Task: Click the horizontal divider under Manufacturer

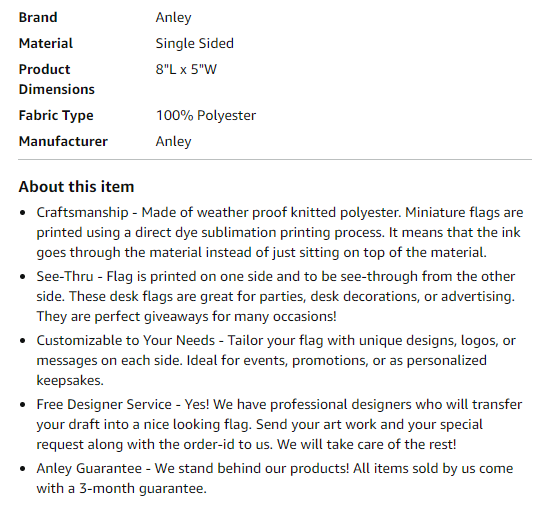Action: [275, 160]
